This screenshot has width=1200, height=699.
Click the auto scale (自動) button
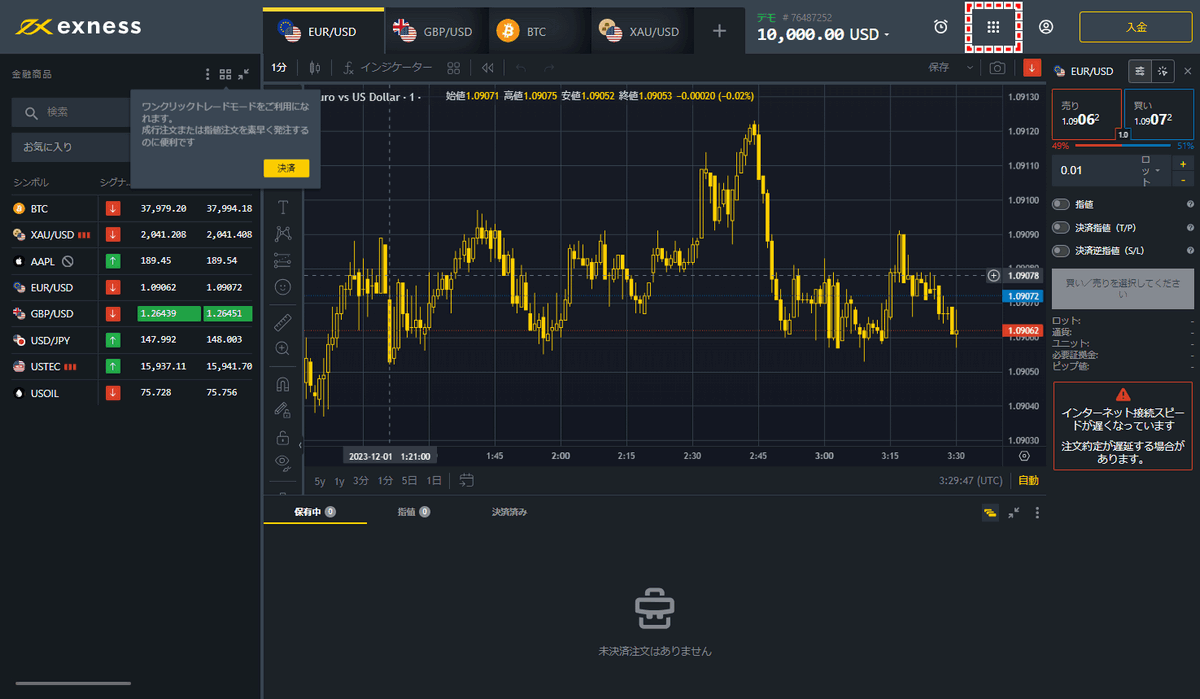click(1028, 481)
